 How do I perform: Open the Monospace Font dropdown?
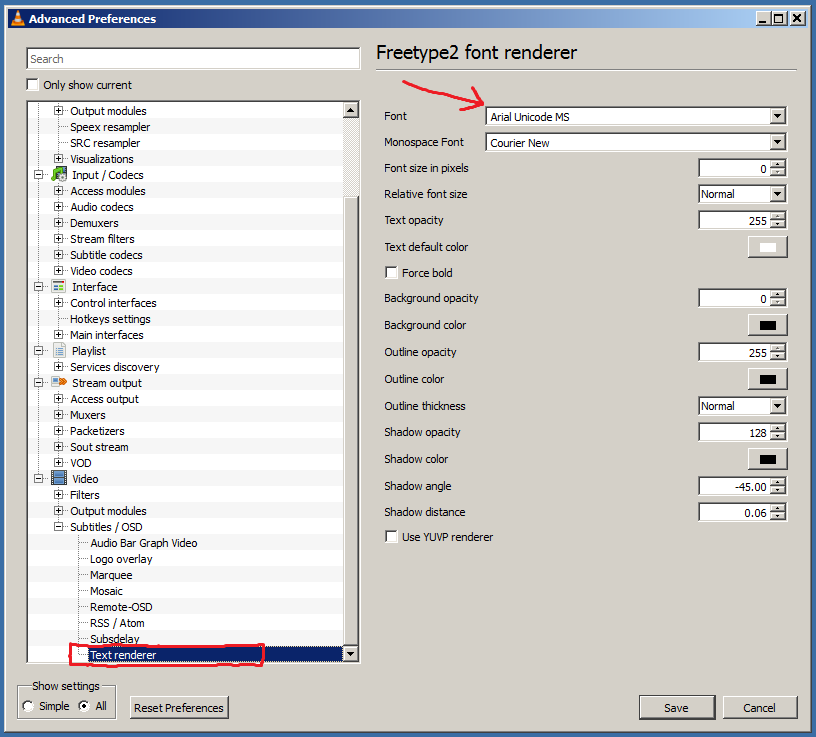coord(777,142)
